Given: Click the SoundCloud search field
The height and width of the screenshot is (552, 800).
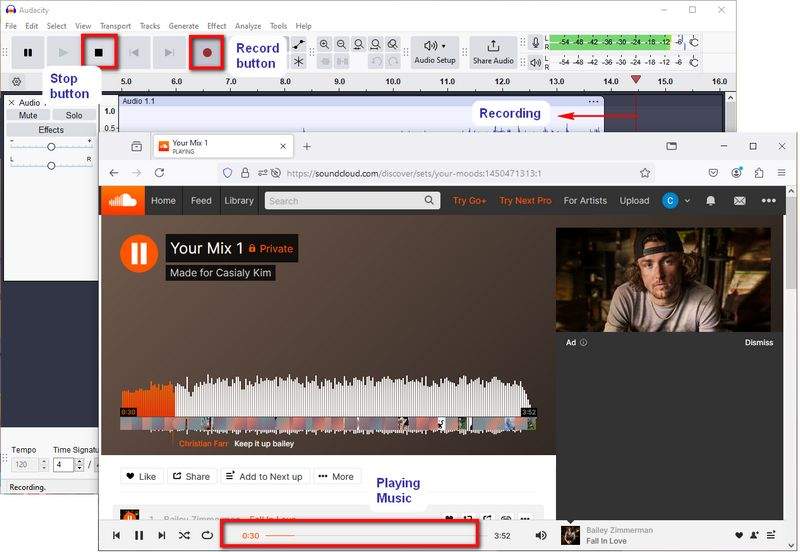Looking at the screenshot, I should (x=352, y=200).
